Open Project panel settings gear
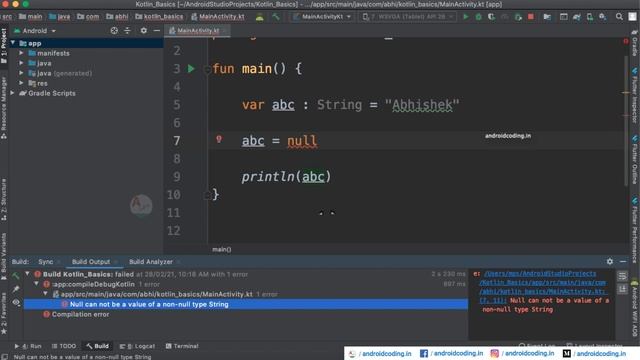The width and height of the screenshot is (640, 360). (x=144, y=31)
